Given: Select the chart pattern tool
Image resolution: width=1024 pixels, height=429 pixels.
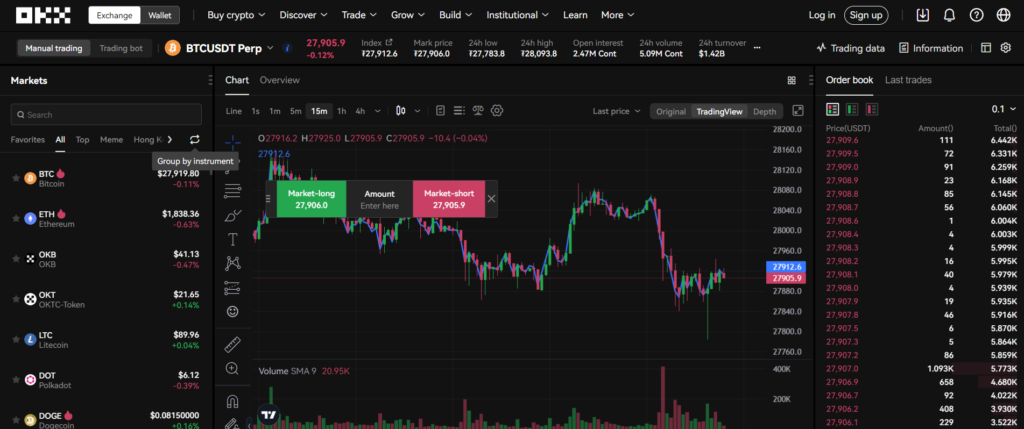Looking at the screenshot, I should [232, 263].
